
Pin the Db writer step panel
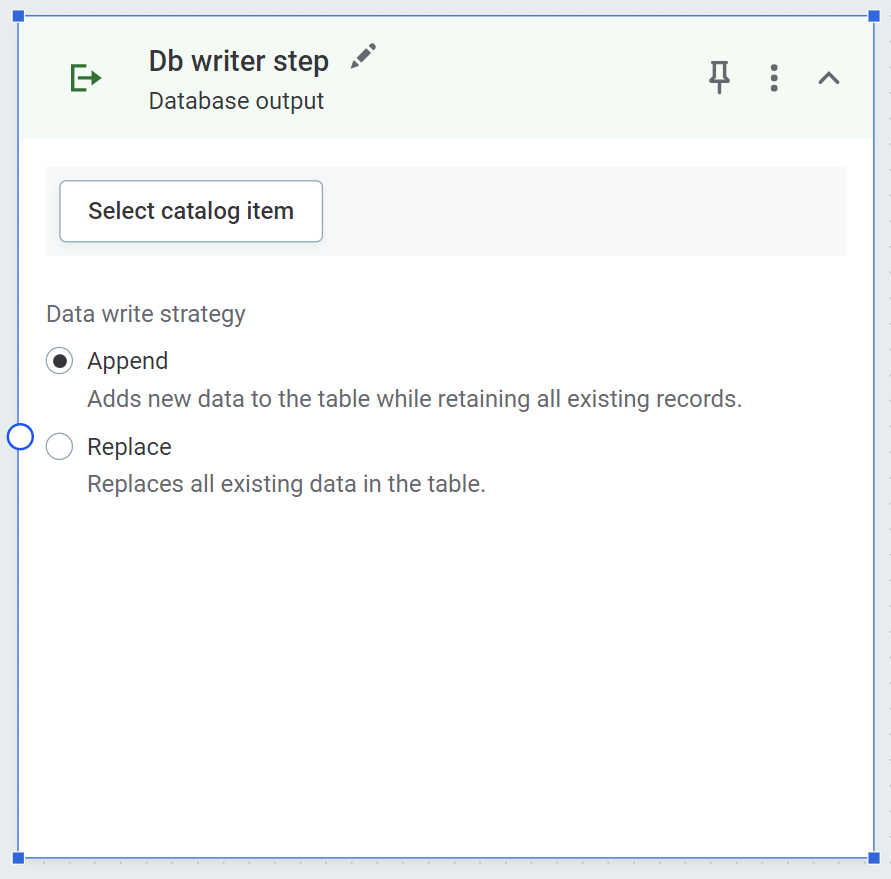(x=719, y=77)
